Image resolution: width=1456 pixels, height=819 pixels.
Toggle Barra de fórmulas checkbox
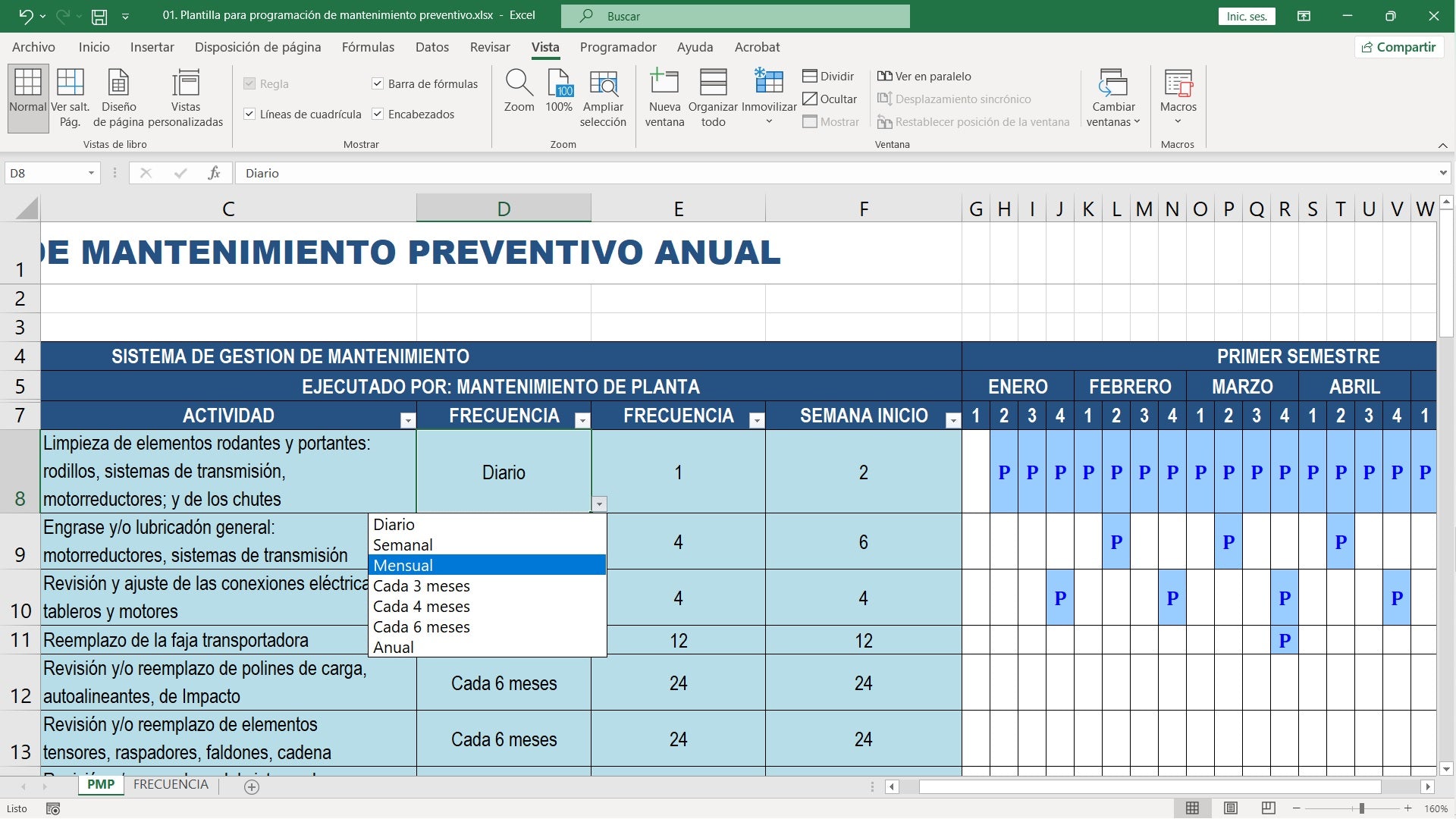(x=378, y=83)
